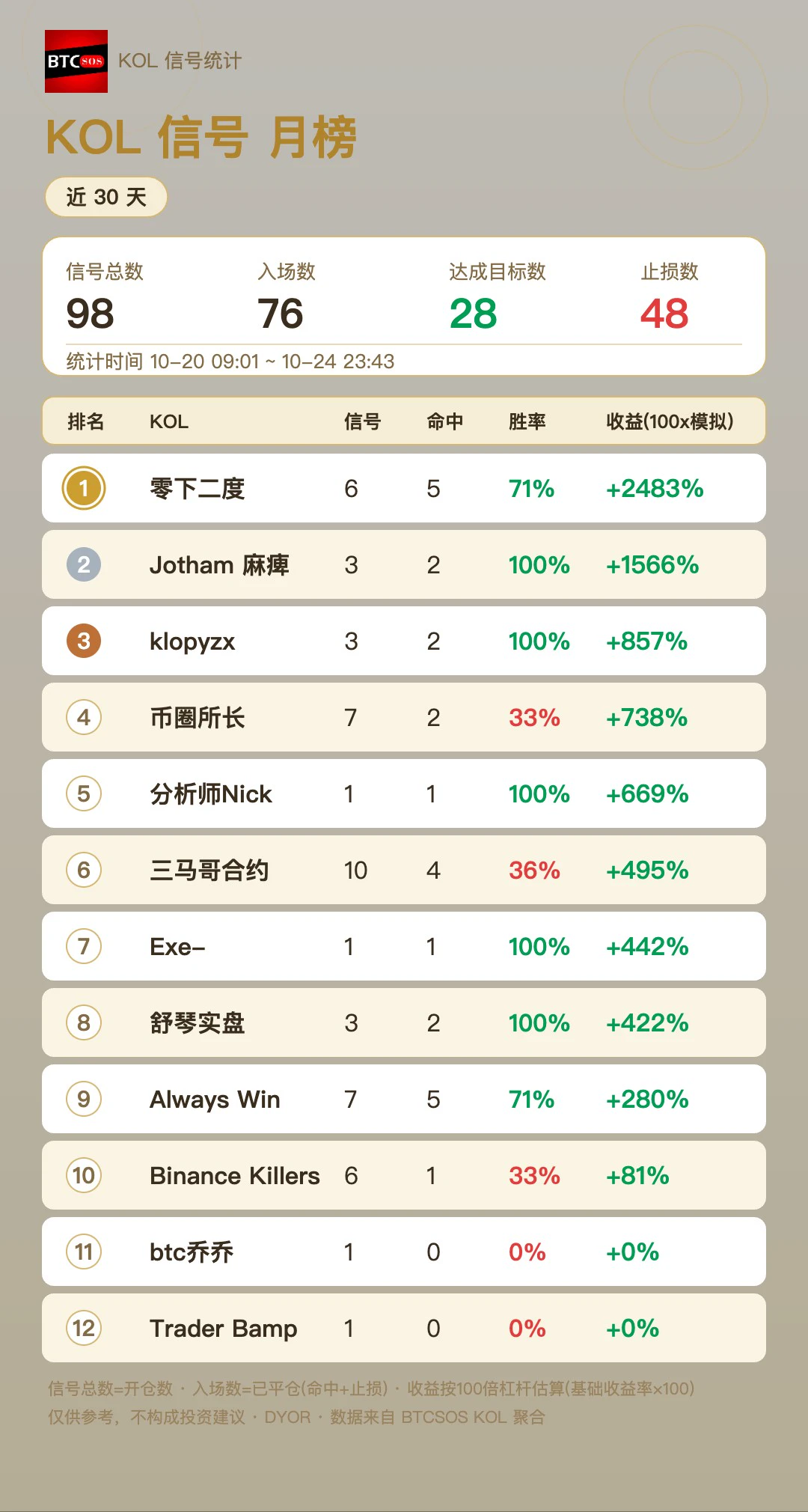Select the 近 30 天 period pill
The width and height of the screenshot is (808, 1512).
[106, 197]
